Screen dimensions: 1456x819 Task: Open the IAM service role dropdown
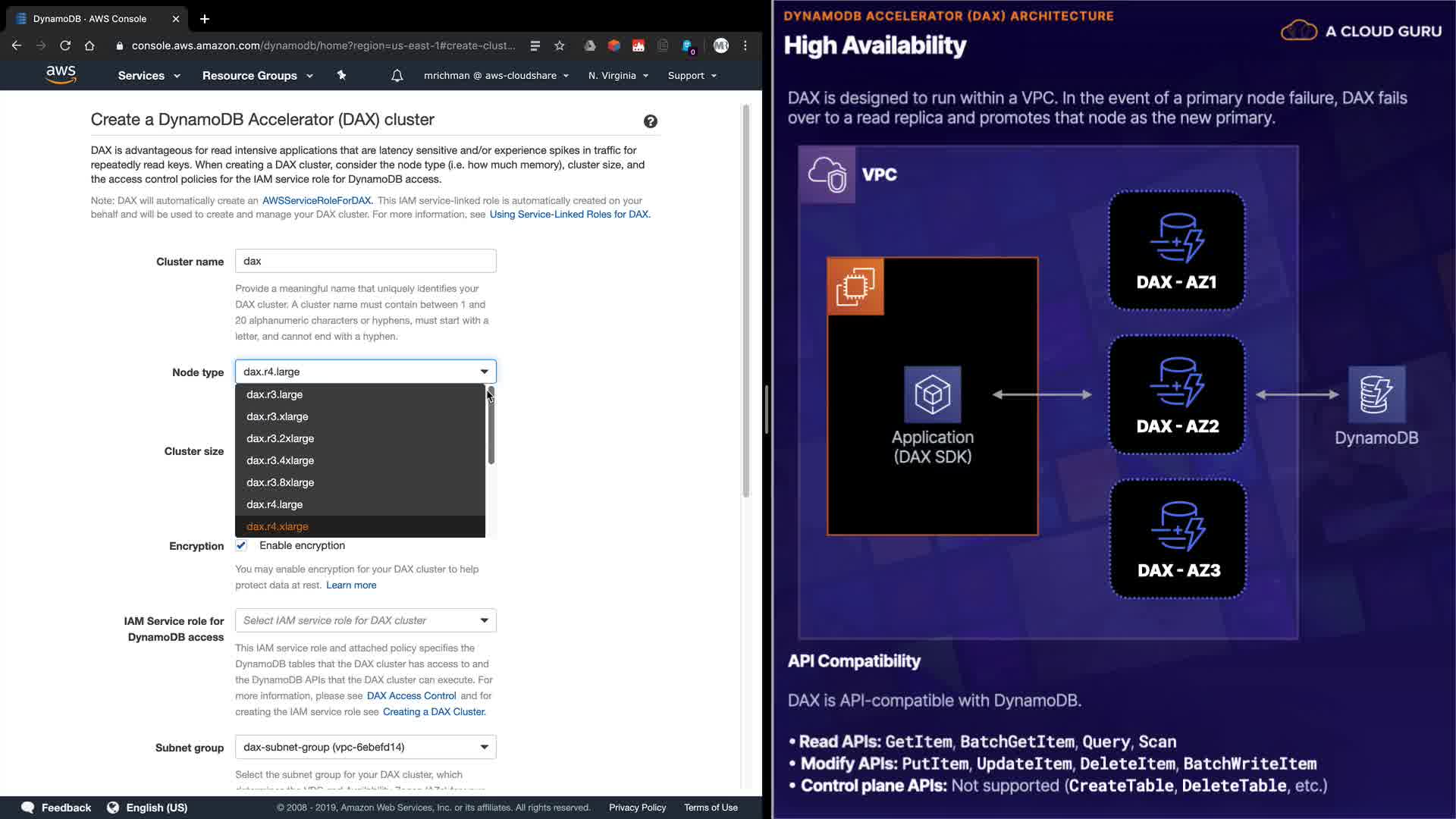[366, 620]
